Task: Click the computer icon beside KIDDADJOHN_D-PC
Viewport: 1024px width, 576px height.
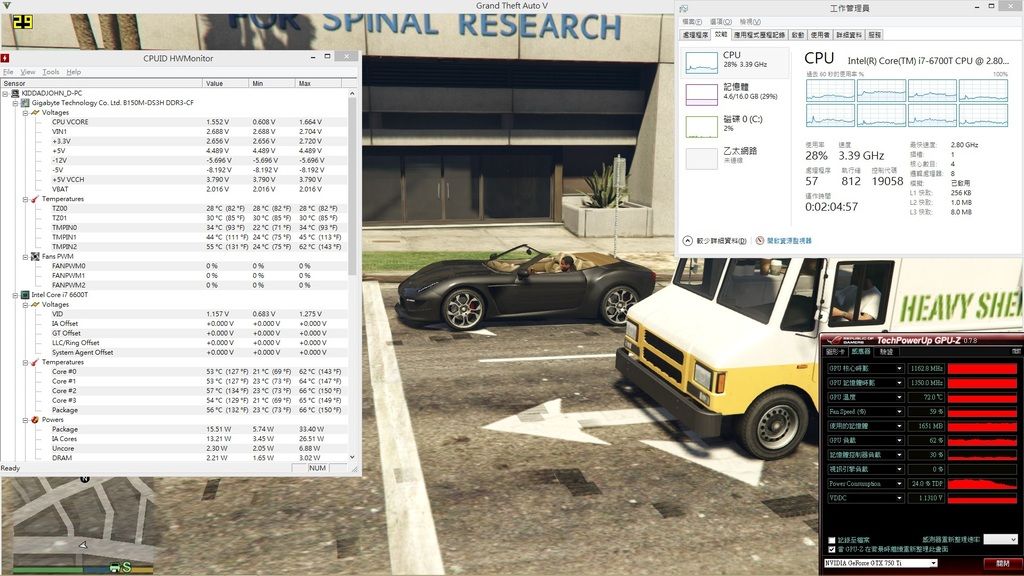Action: [16, 93]
